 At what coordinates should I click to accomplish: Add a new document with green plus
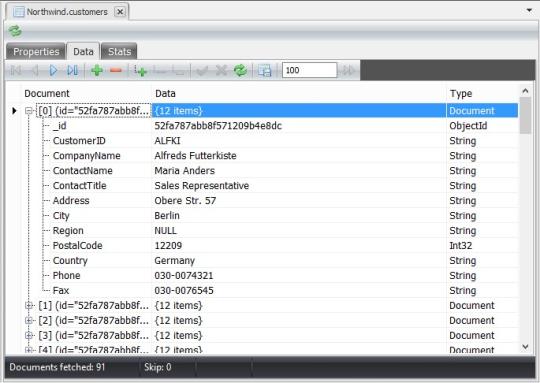(x=97, y=70)
